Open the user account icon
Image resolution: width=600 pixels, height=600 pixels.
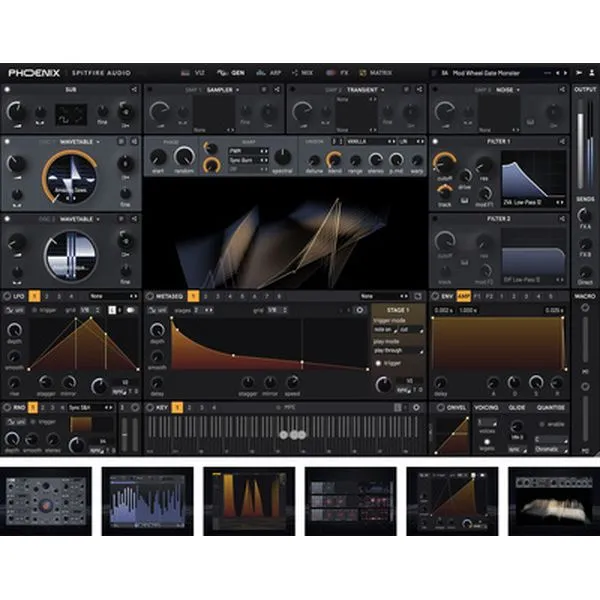coord(592,73)
